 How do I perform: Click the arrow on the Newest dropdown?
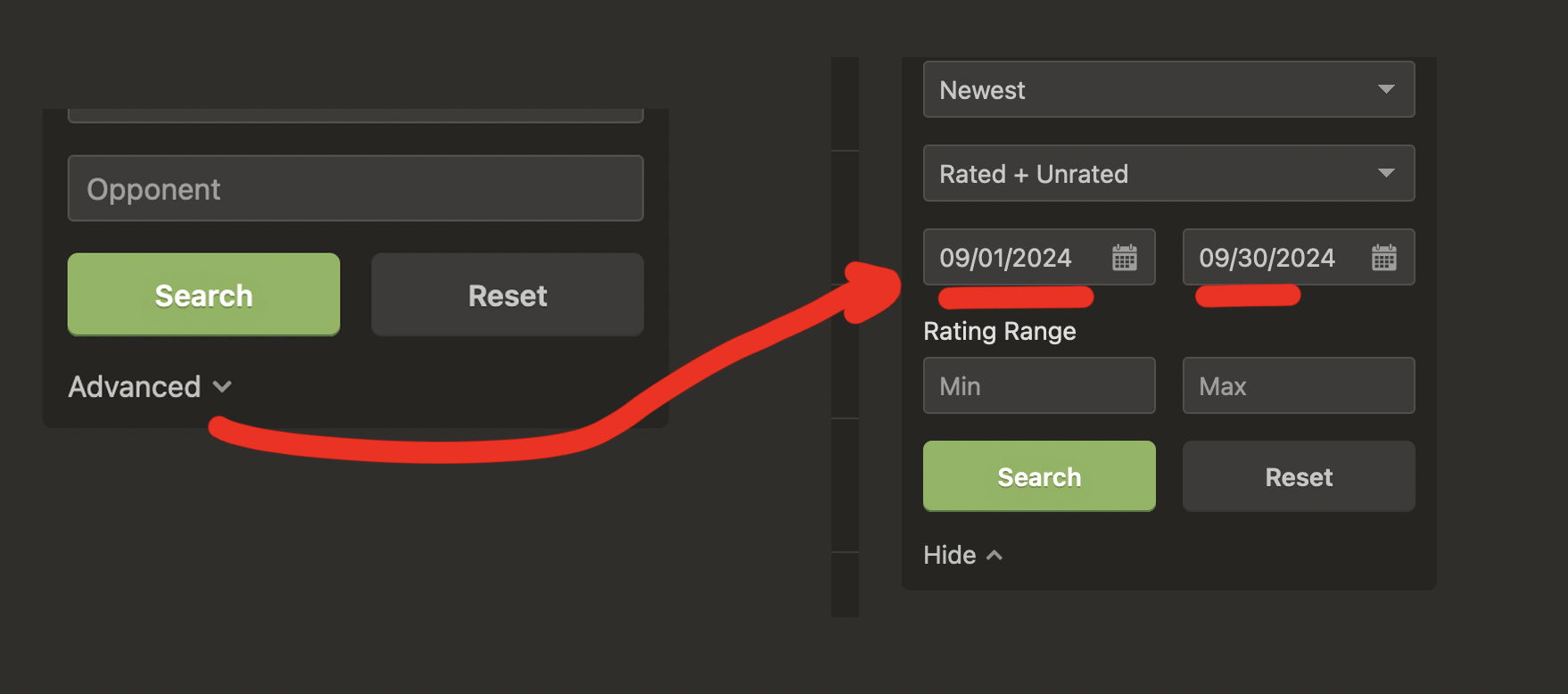pos(1385,89)
